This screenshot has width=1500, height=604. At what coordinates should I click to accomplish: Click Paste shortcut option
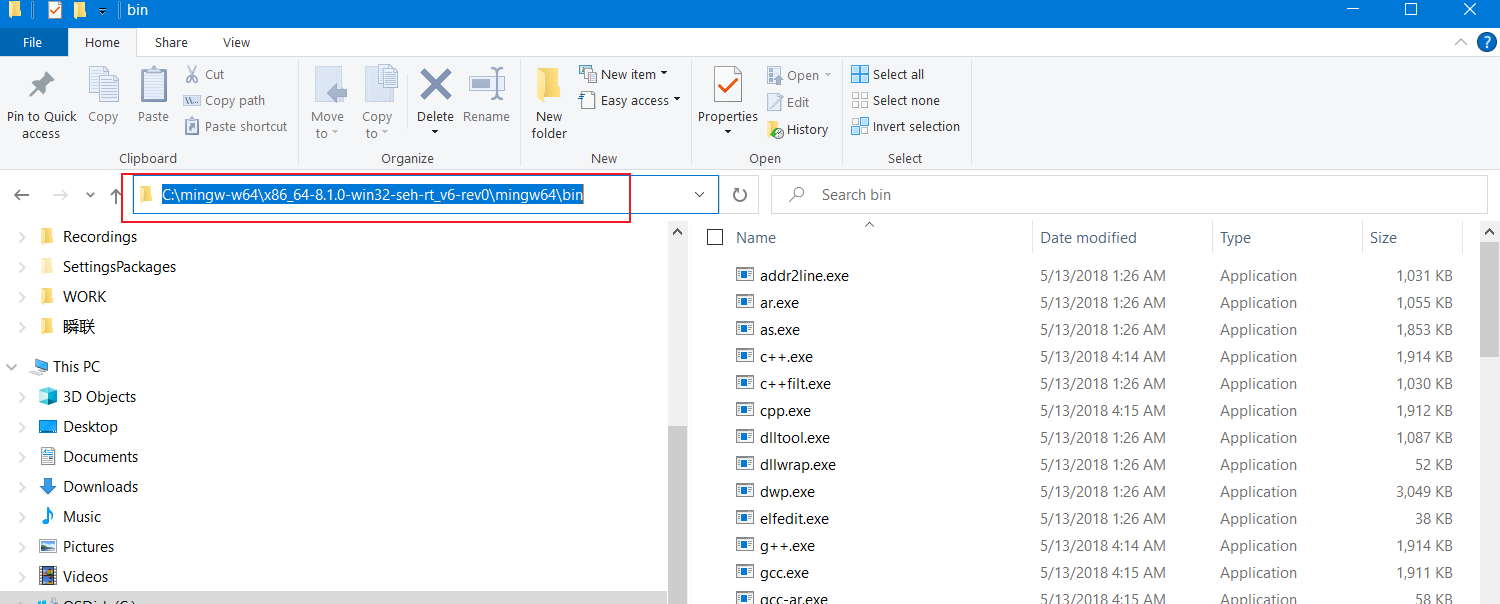click(236, 126)
